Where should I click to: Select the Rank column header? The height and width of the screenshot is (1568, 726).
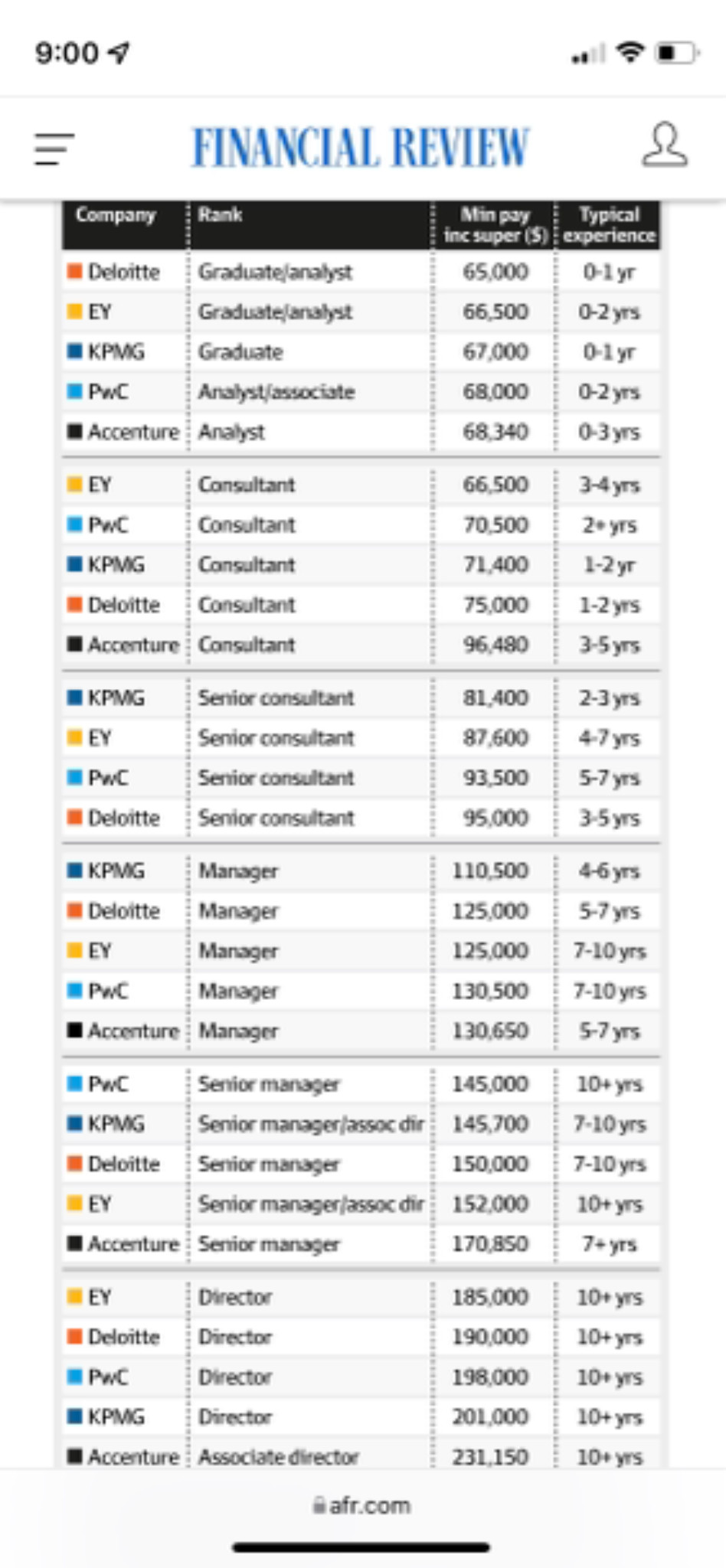pos(220,214)
